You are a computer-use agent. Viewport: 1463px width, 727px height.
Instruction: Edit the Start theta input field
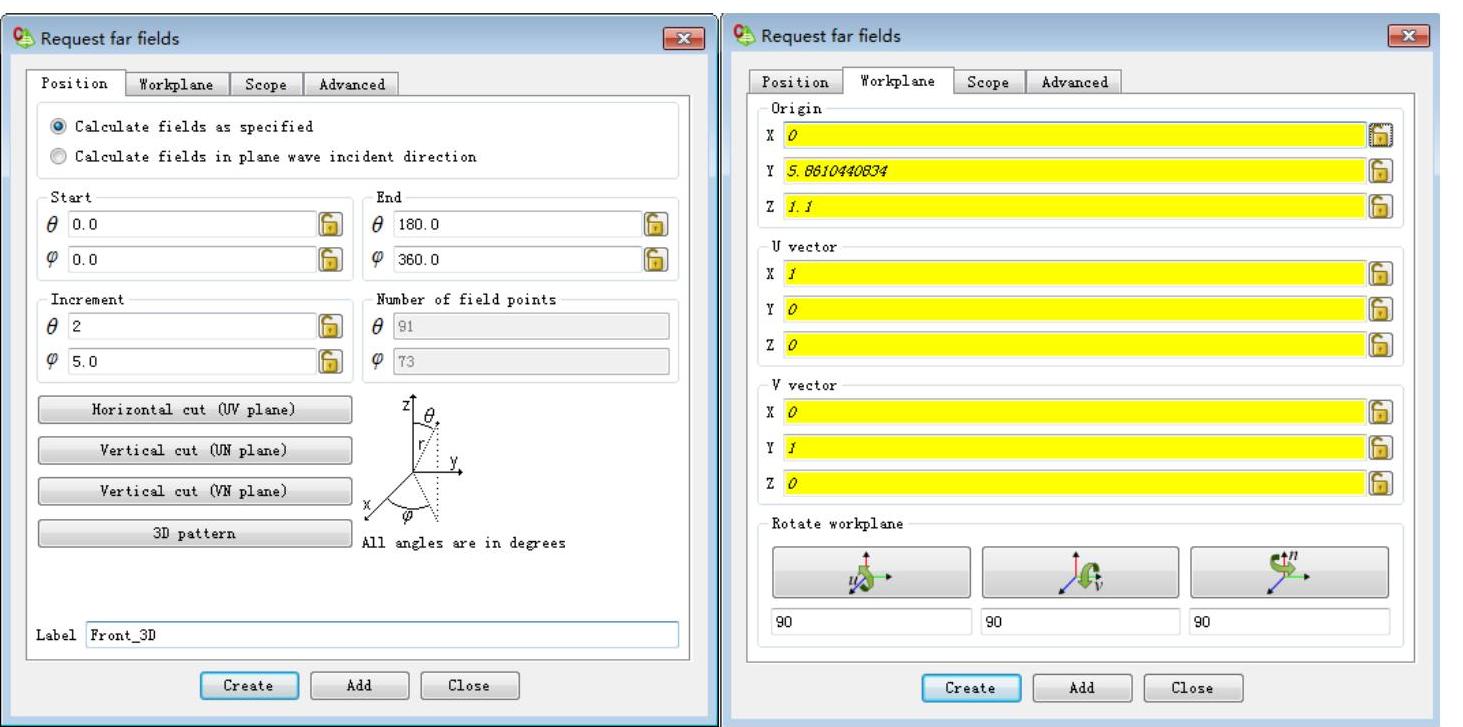(192, 225)
